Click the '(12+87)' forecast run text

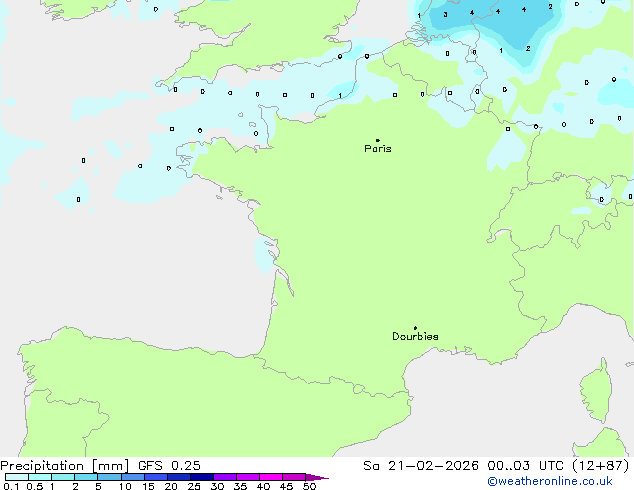601,466
